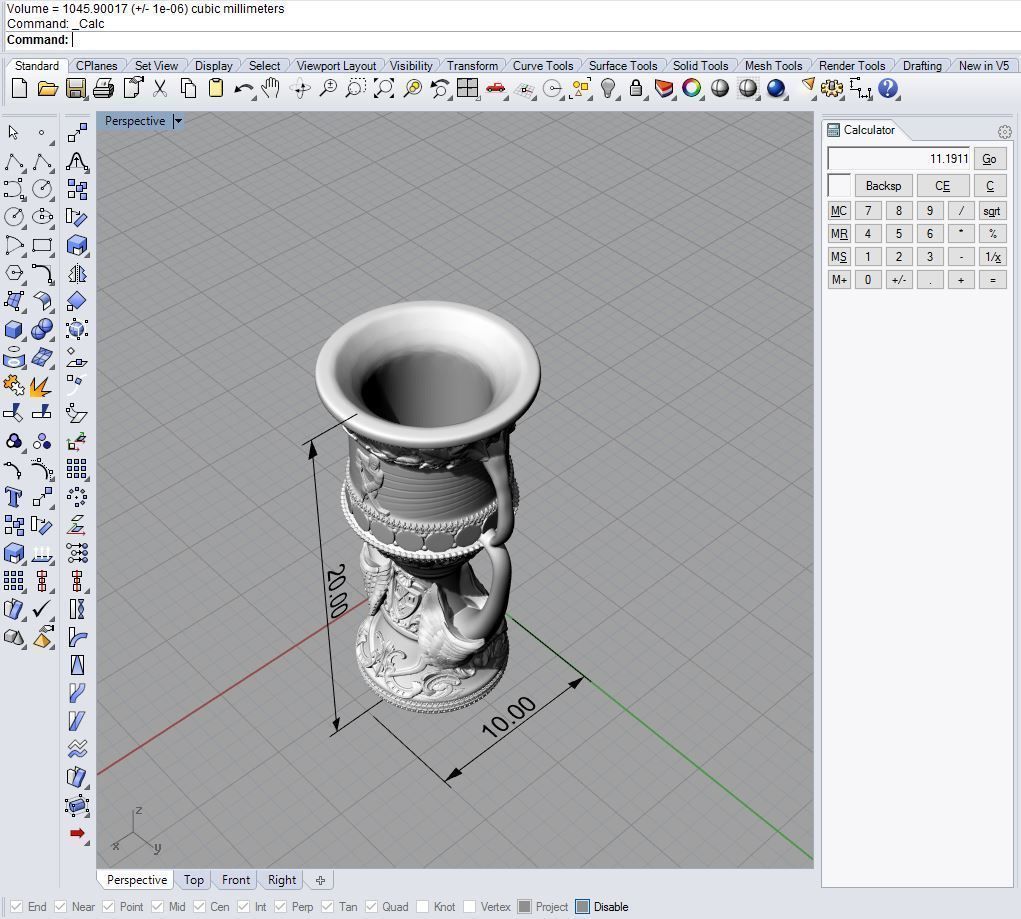Click the New file icon
Viewport: 1021px width, 919px height.
click(20, 88)
